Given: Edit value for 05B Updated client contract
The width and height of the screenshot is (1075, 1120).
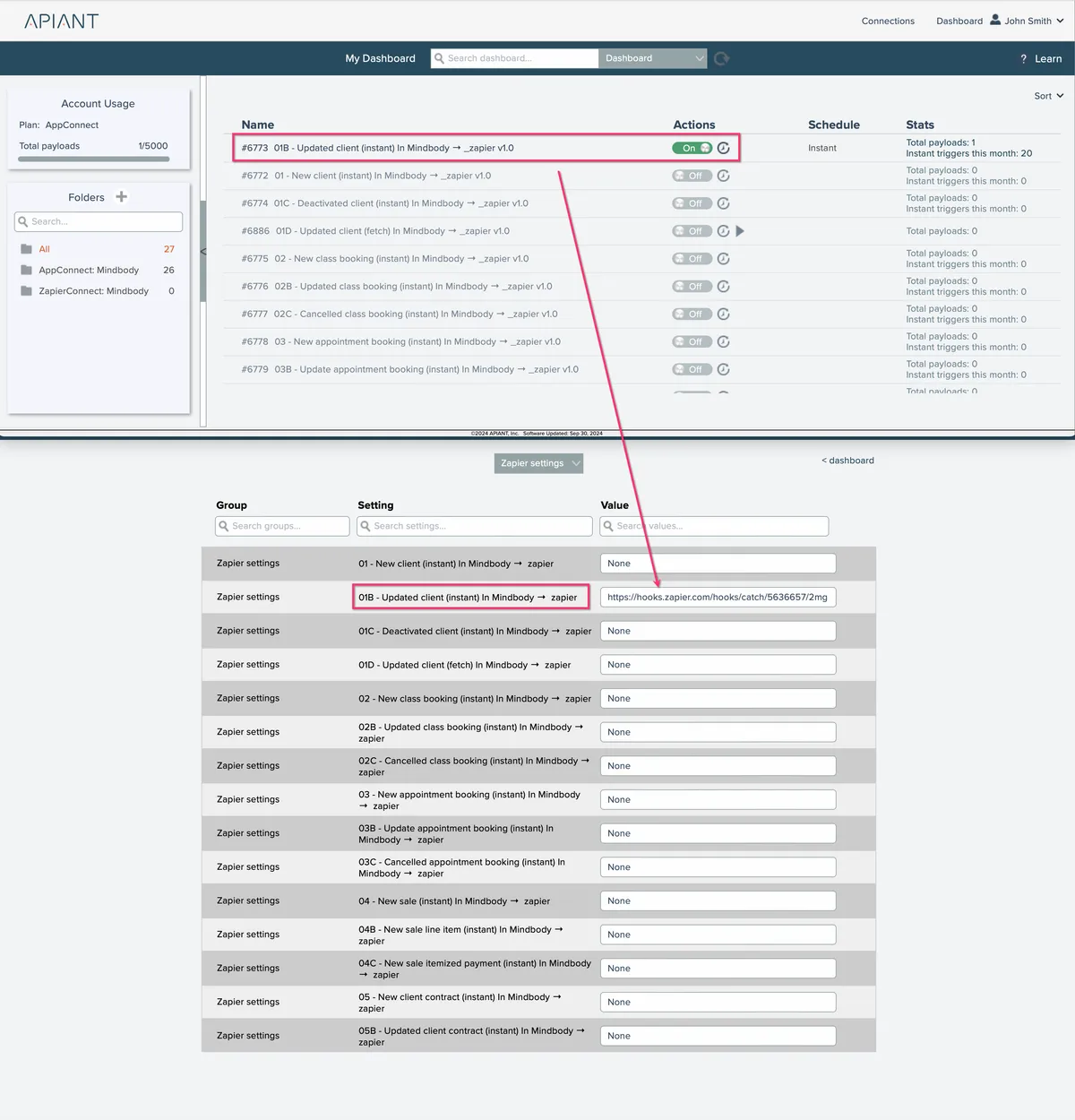Looking at the screenshot, I should coord(718,1036).
